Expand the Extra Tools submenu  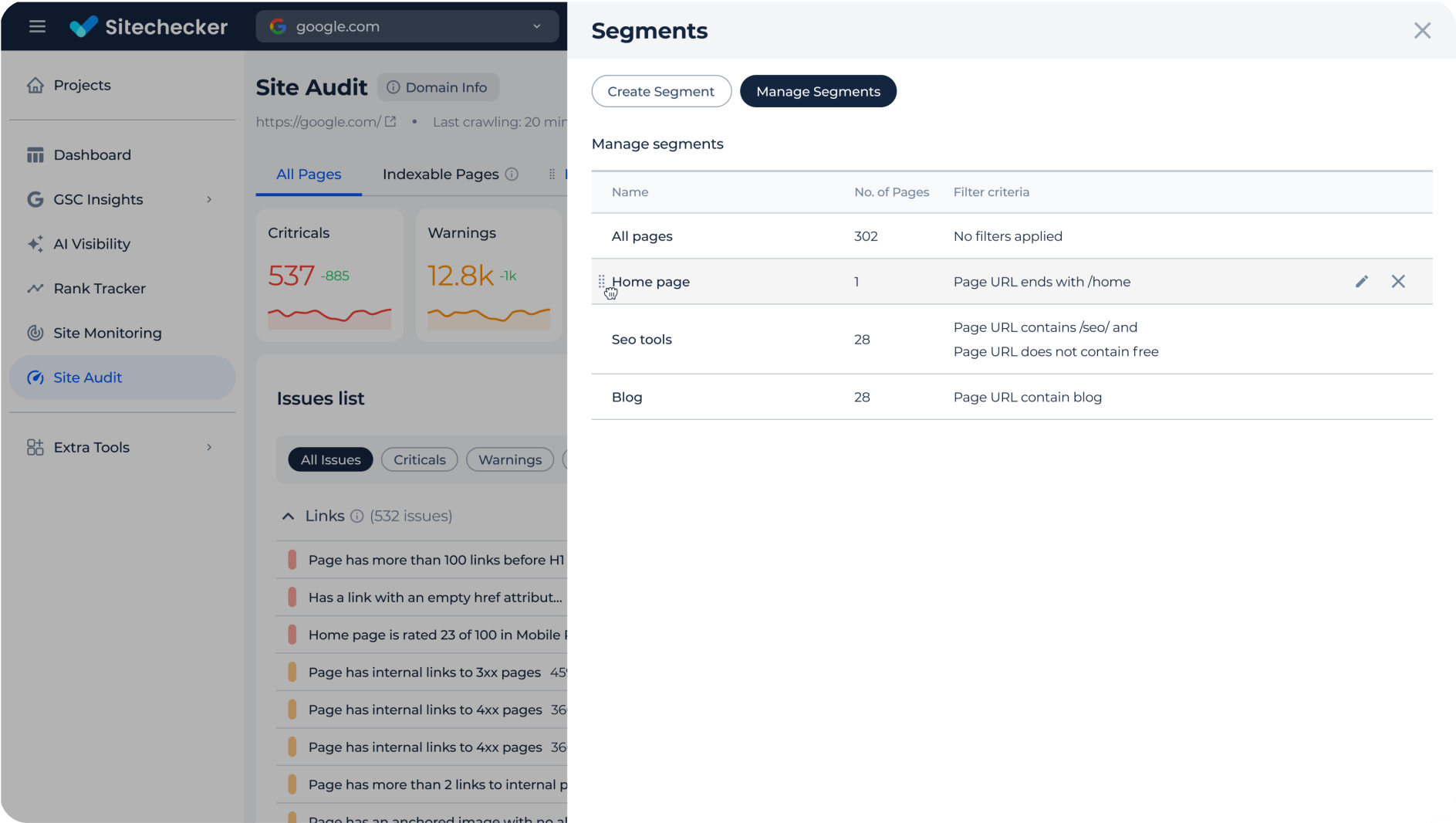[x=209, y=448]
